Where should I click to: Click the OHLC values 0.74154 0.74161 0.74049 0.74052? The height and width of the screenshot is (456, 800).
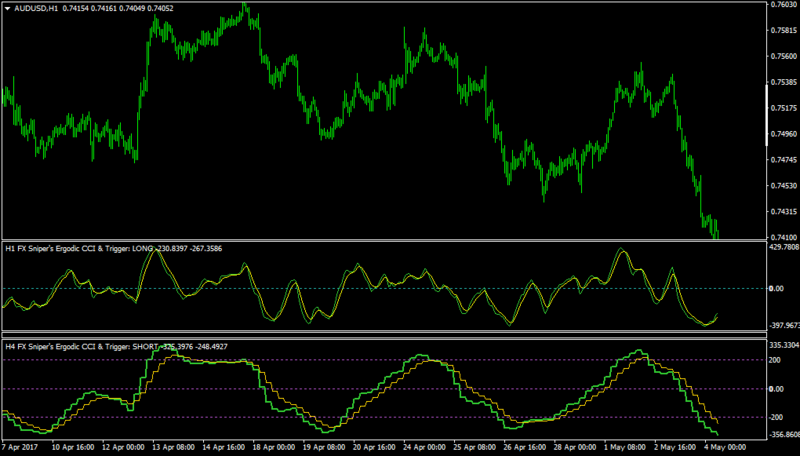click(x=118, y=8)
